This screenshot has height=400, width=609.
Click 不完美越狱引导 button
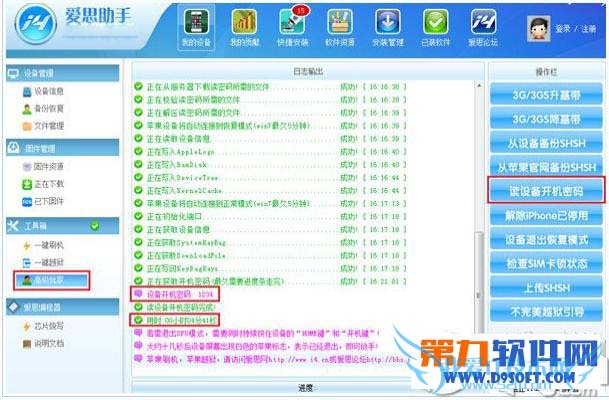(x=546, y=311)
